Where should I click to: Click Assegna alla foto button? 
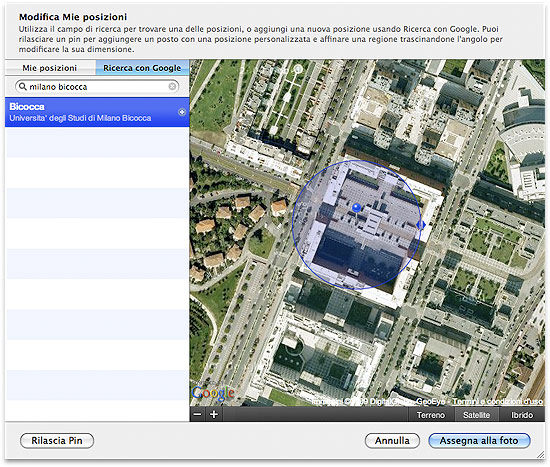[x=479, y=441]
